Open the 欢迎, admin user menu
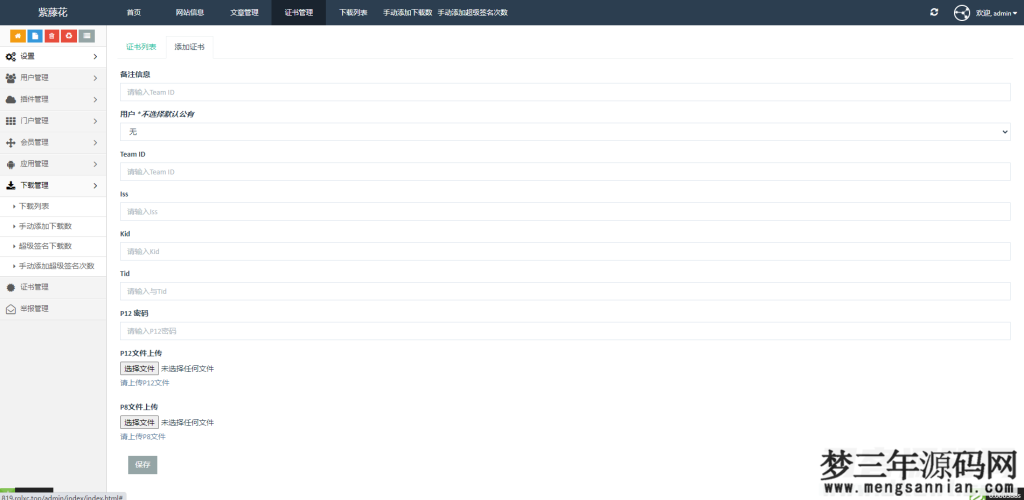The image size is (1024, 500). pyautogui.click(x=994, y=13)
